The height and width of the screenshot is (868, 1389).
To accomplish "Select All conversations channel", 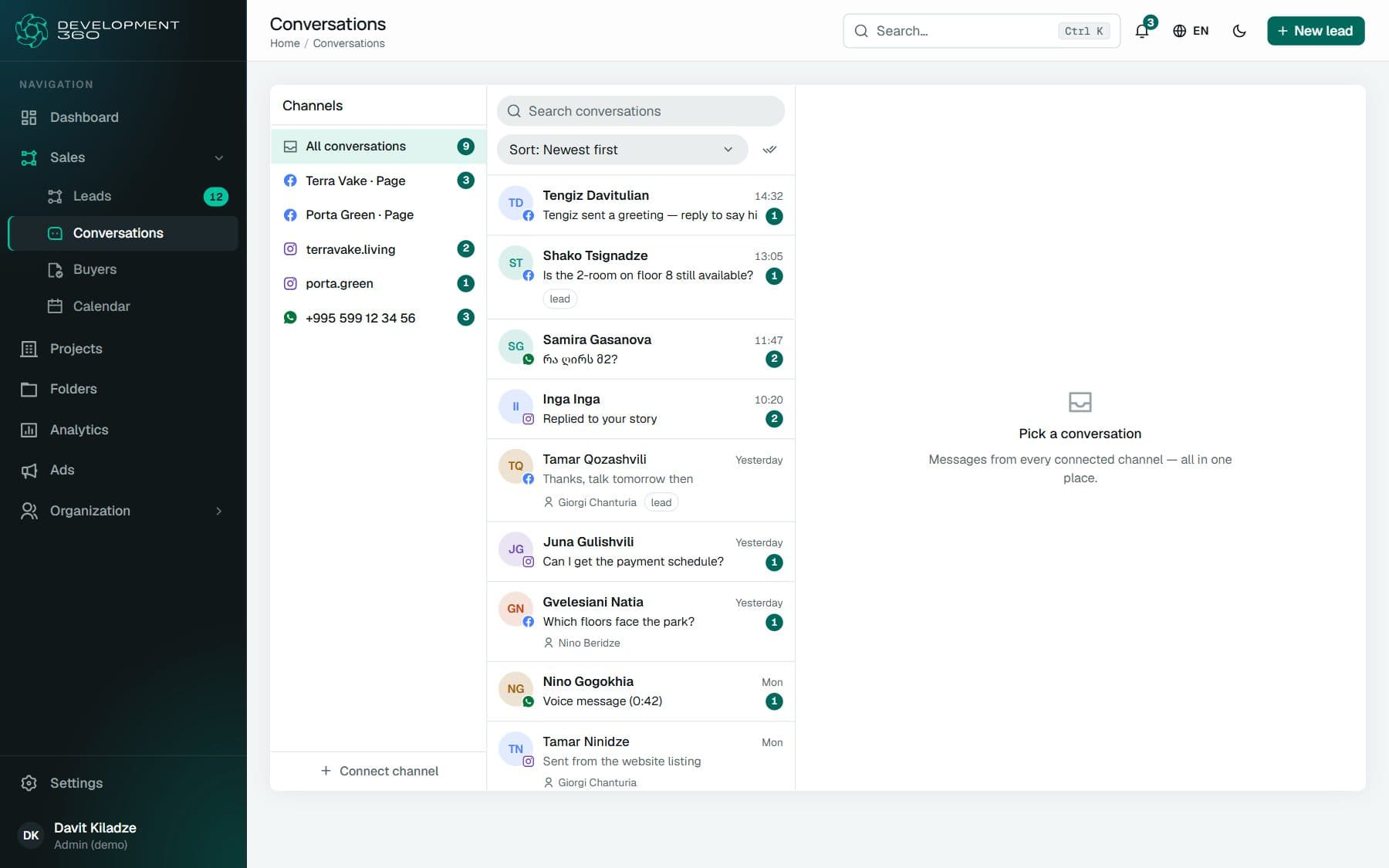I will click(x=378, y=147).
